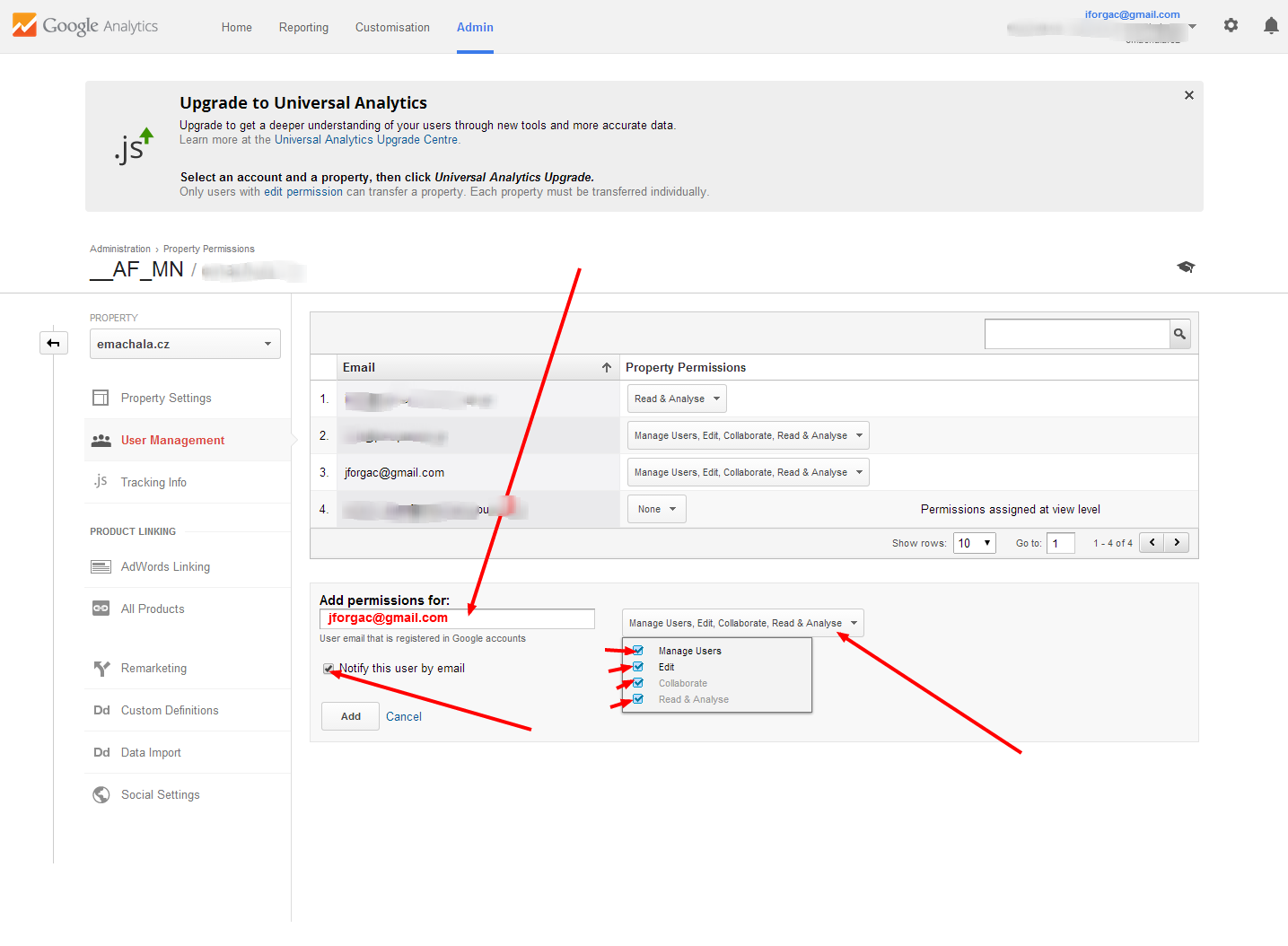Click the Property Settings icon

[101, 398]
